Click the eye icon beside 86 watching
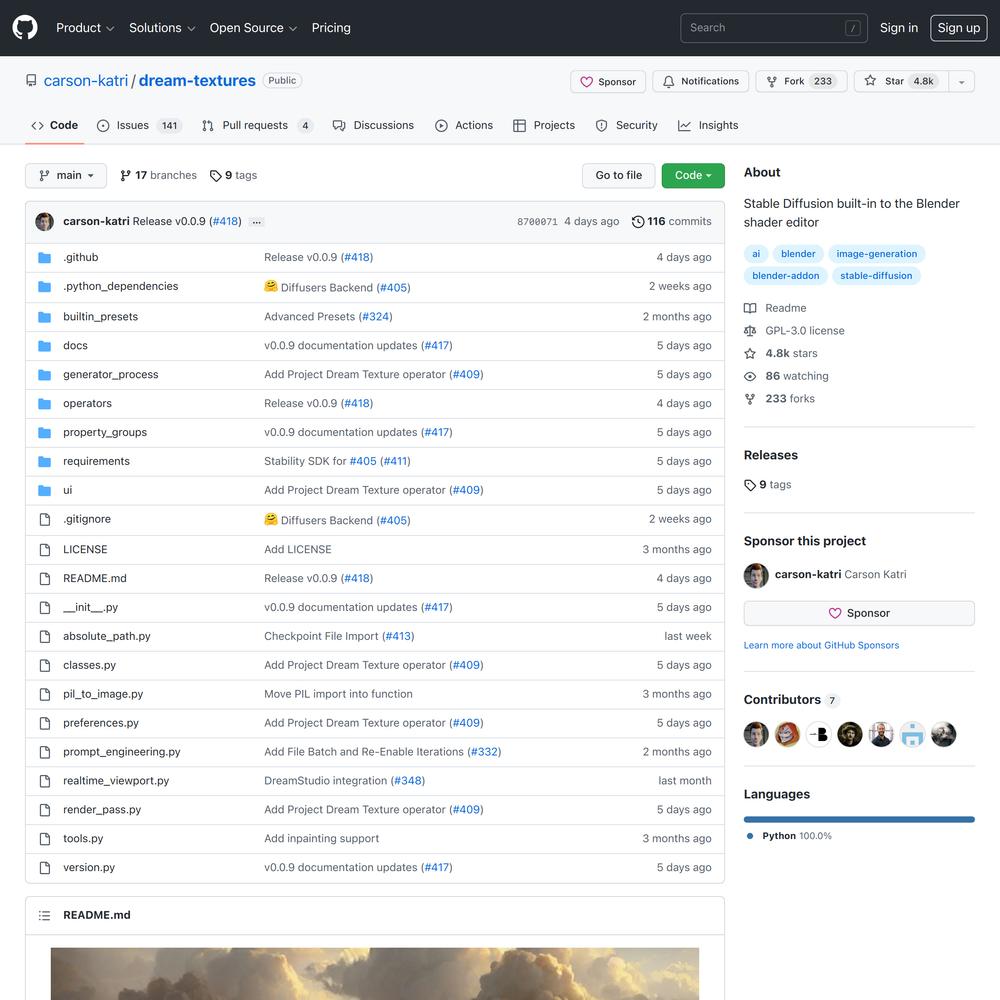 tap(750, 376)
